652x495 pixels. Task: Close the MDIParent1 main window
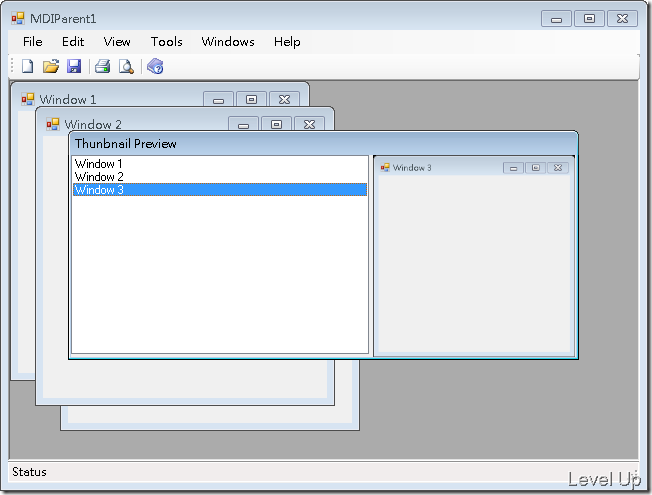[622, 19]
